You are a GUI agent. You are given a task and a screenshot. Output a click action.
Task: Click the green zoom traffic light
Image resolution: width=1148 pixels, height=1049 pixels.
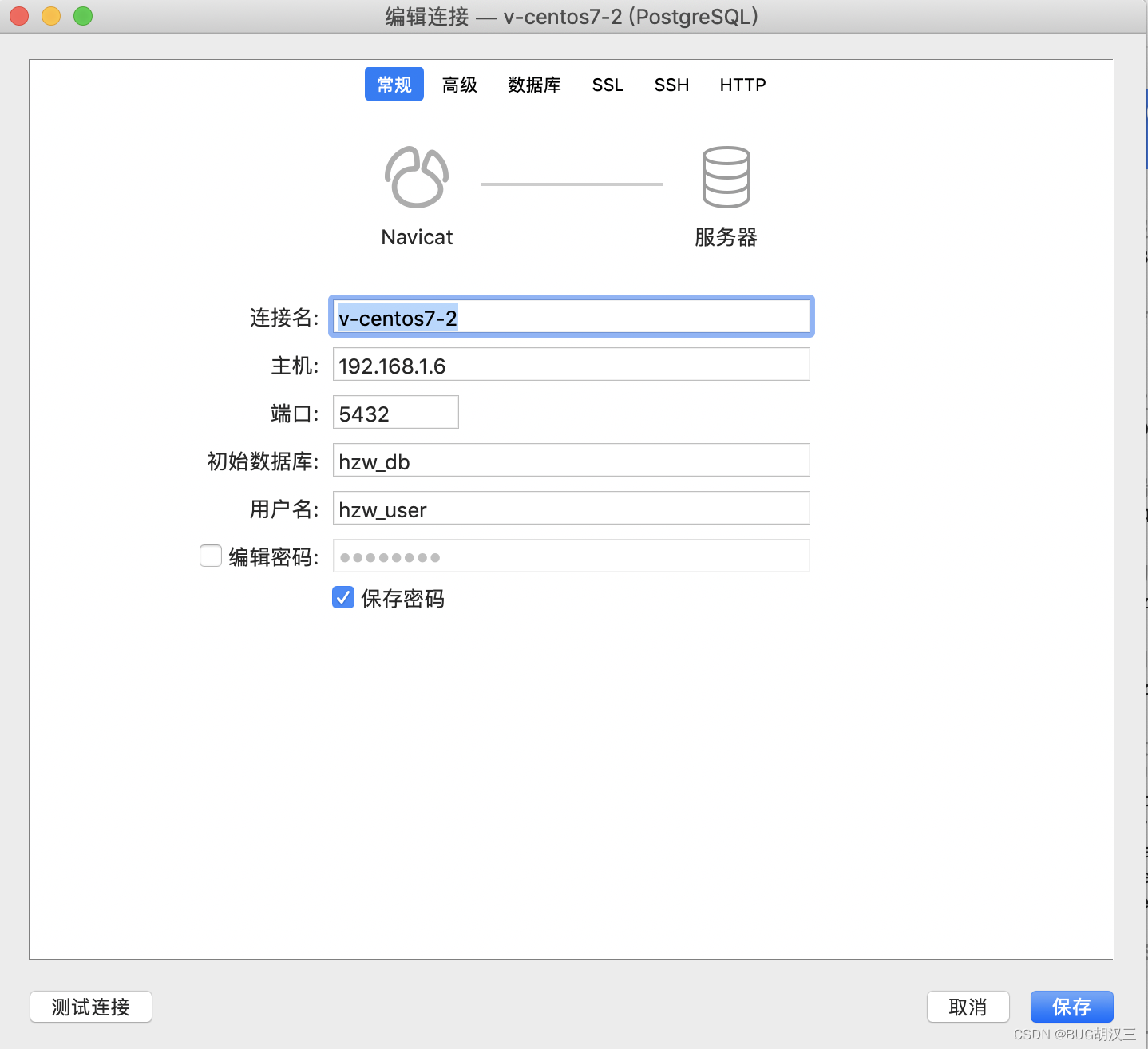pyautogui.click(x=82, y=16)
